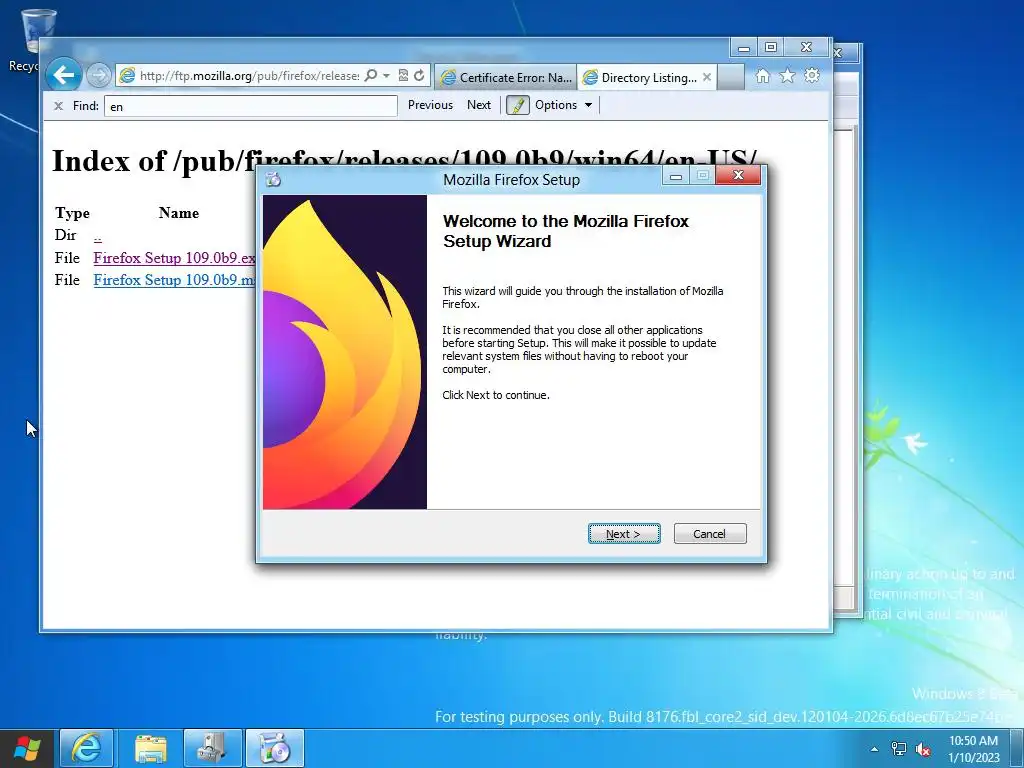This screenshot has height=768, width=1024.
Task: Click the address bar URL field
Action: 249,76
